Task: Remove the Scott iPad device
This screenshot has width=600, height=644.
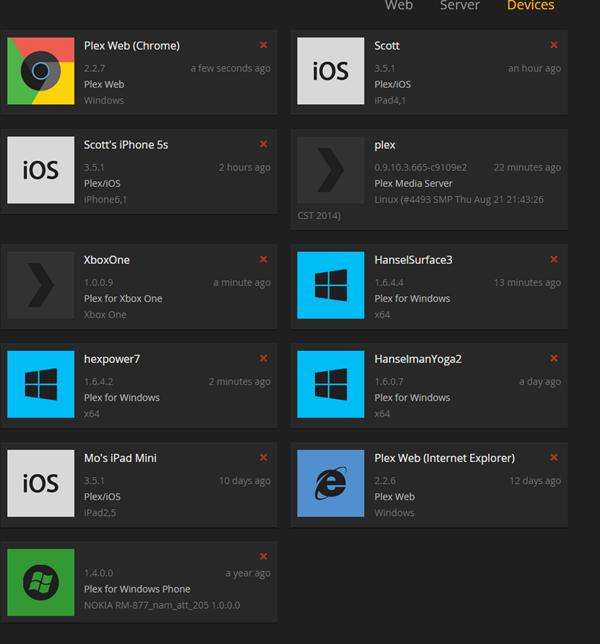Action: (554, 45)
